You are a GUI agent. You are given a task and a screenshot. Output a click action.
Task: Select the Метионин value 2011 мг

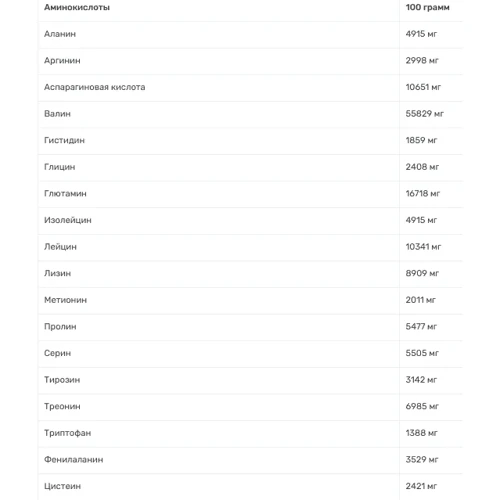pyautogui.click(x=421, y=300)
